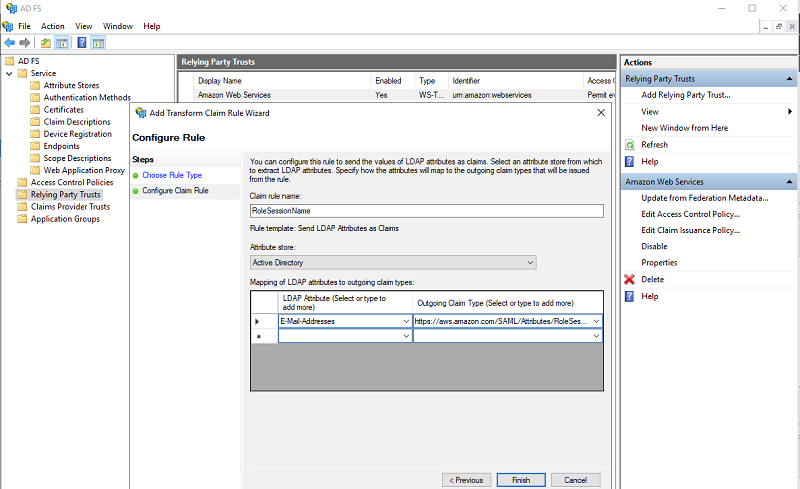The image size is (800, 489).
Task: Open the Attribute store dropdown
Action: click(x=530, y=262)
